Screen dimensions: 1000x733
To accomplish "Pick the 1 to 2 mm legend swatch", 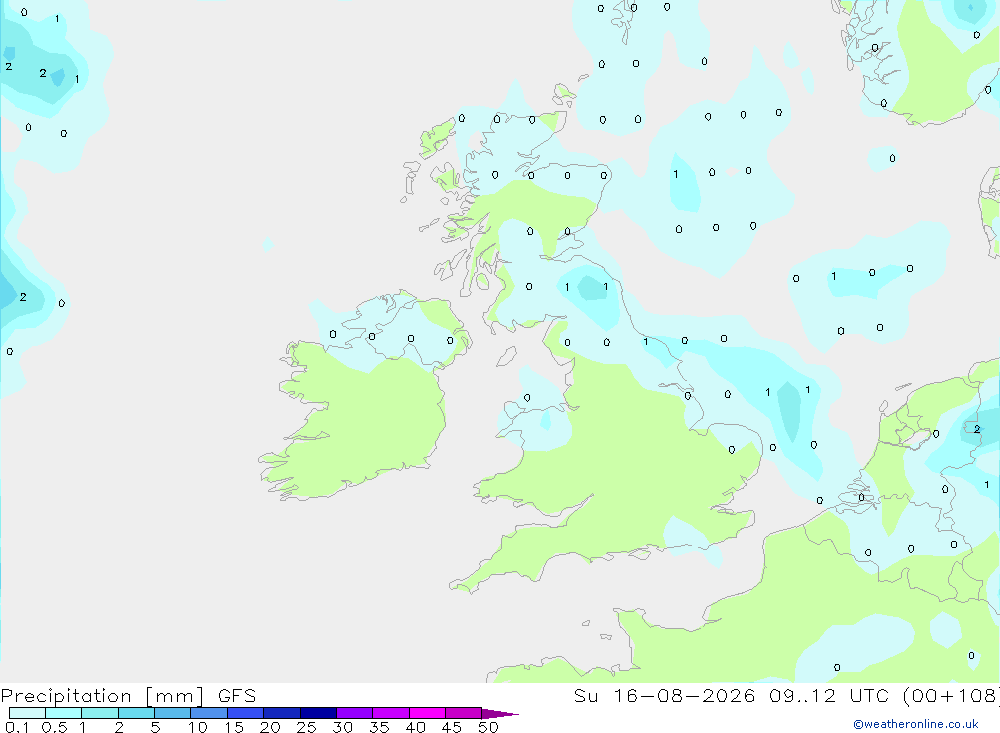I will click(100, 713).
